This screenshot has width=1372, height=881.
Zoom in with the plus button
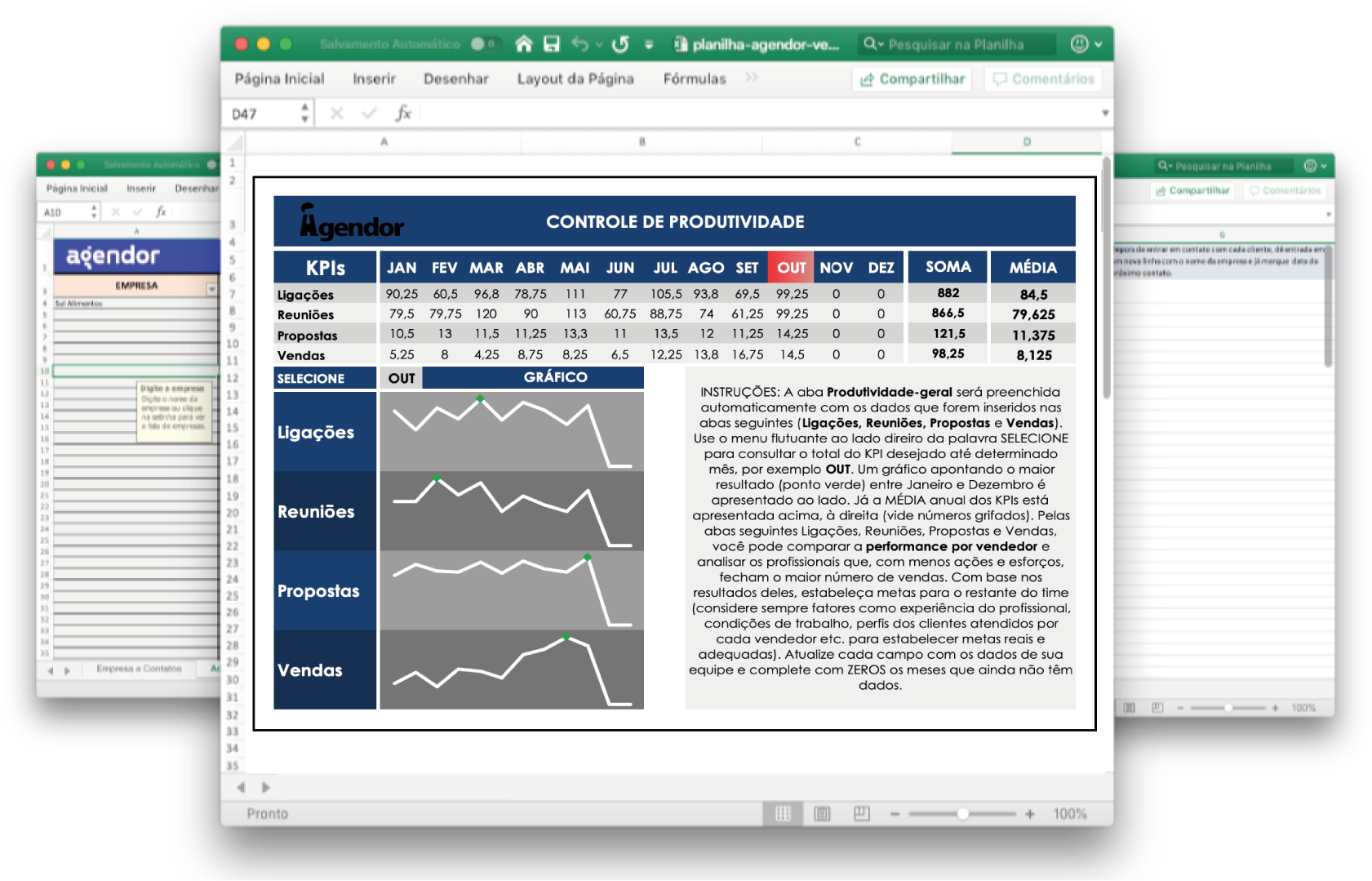(x=1030, y=814)
